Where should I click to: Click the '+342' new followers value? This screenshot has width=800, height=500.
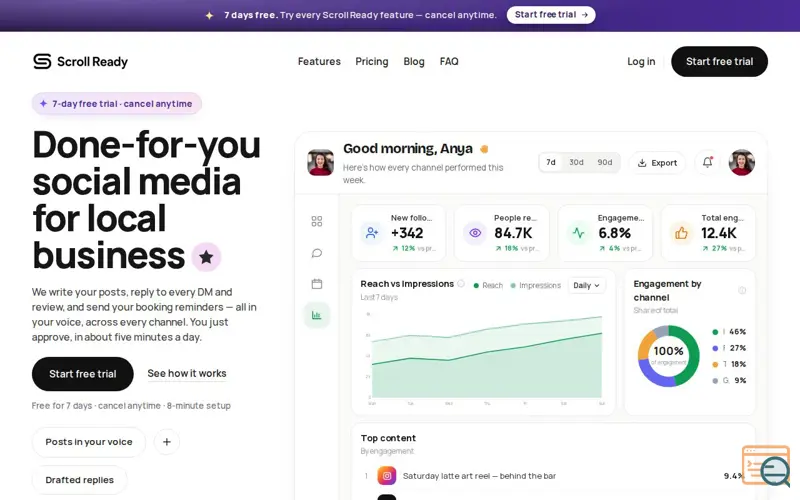[x=407, y=233]
